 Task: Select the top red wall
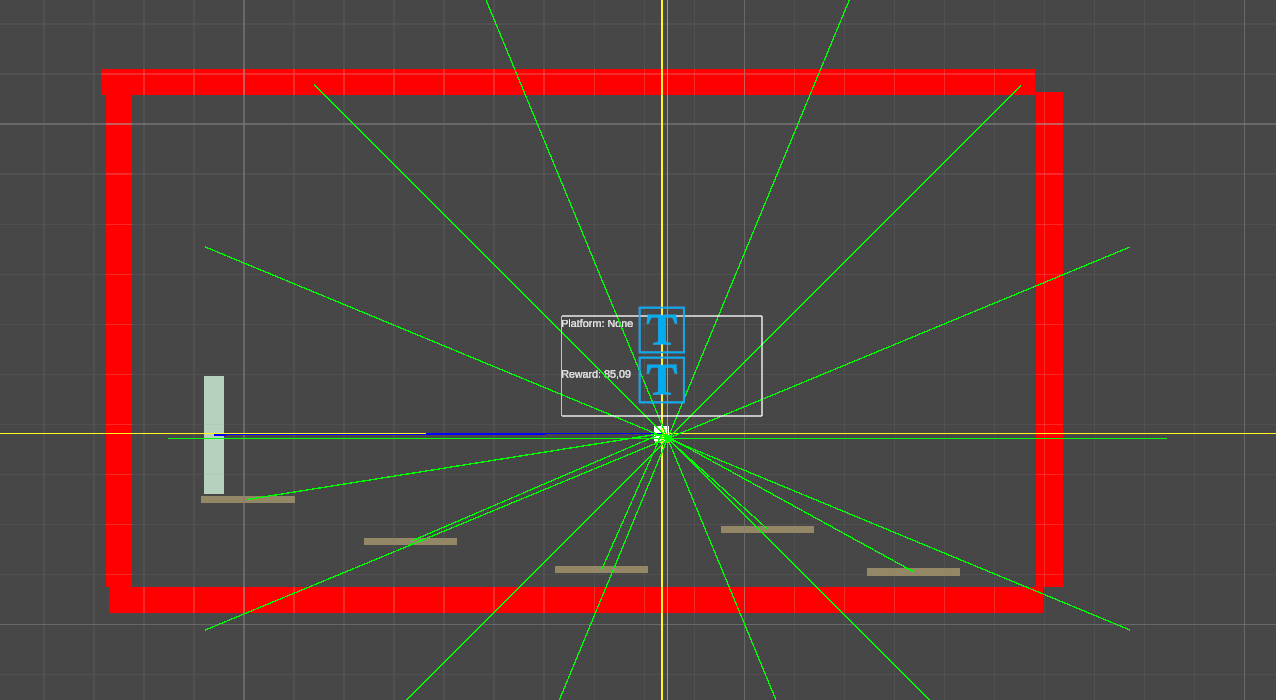568,83
